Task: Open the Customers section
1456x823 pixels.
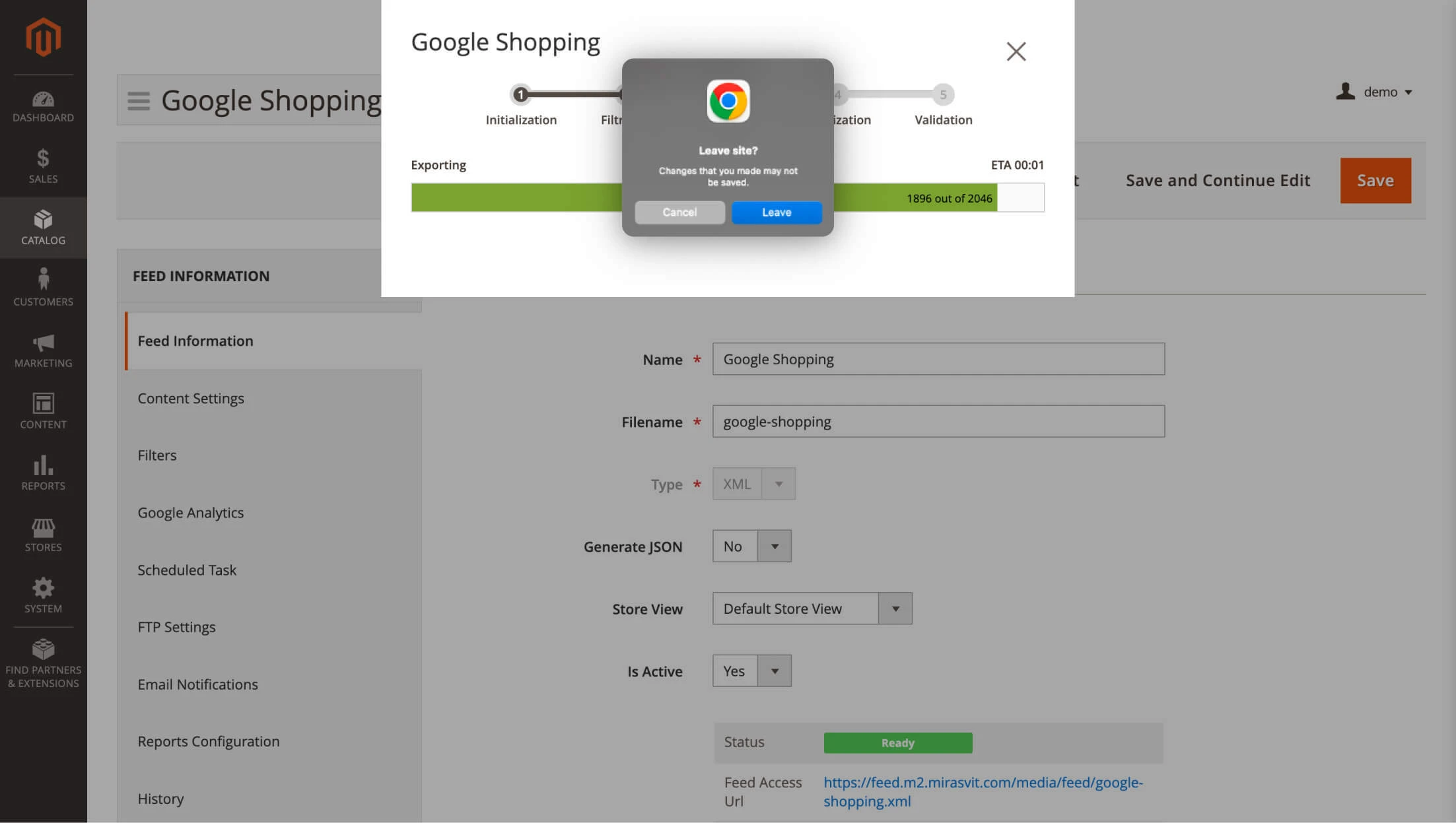Action: pyautogui.click(x=42, y=287)
